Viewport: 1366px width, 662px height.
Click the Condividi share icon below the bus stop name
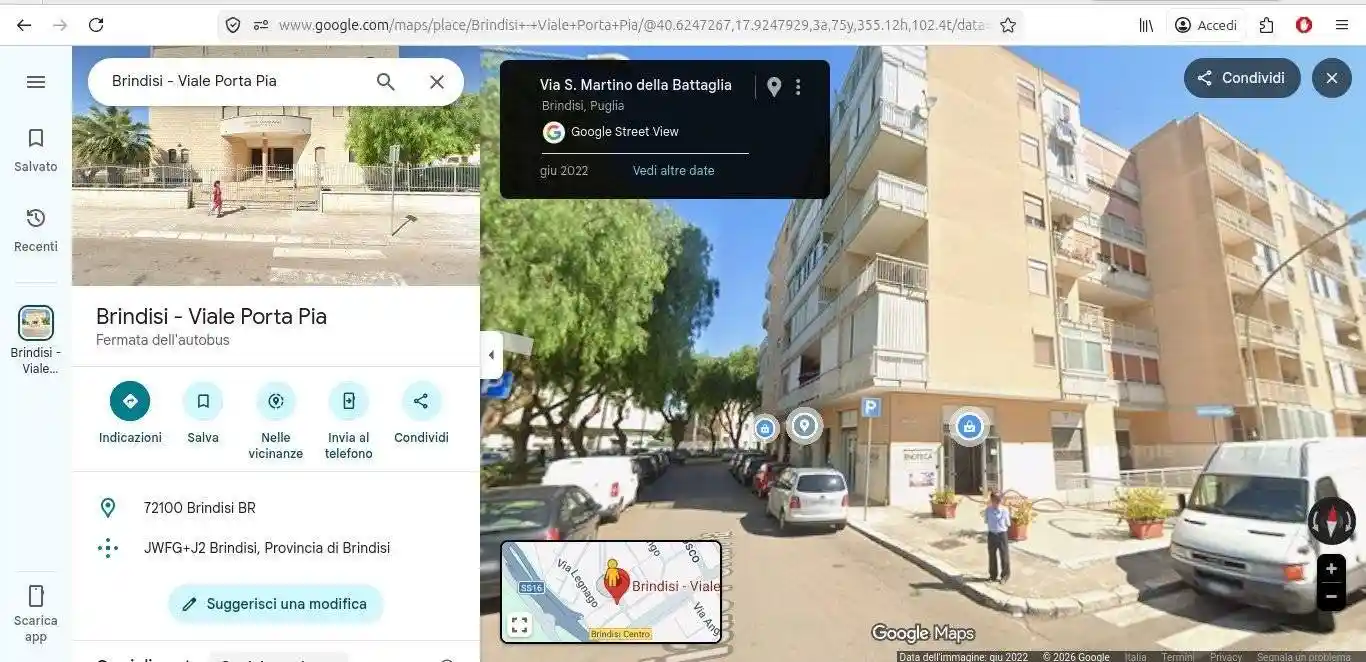(421, 400)
